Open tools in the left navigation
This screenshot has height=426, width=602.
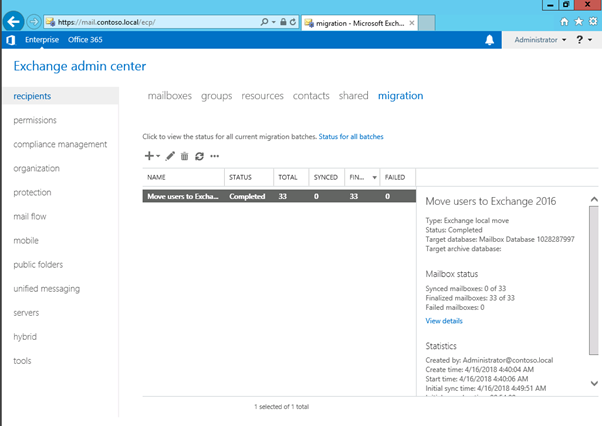22,361
